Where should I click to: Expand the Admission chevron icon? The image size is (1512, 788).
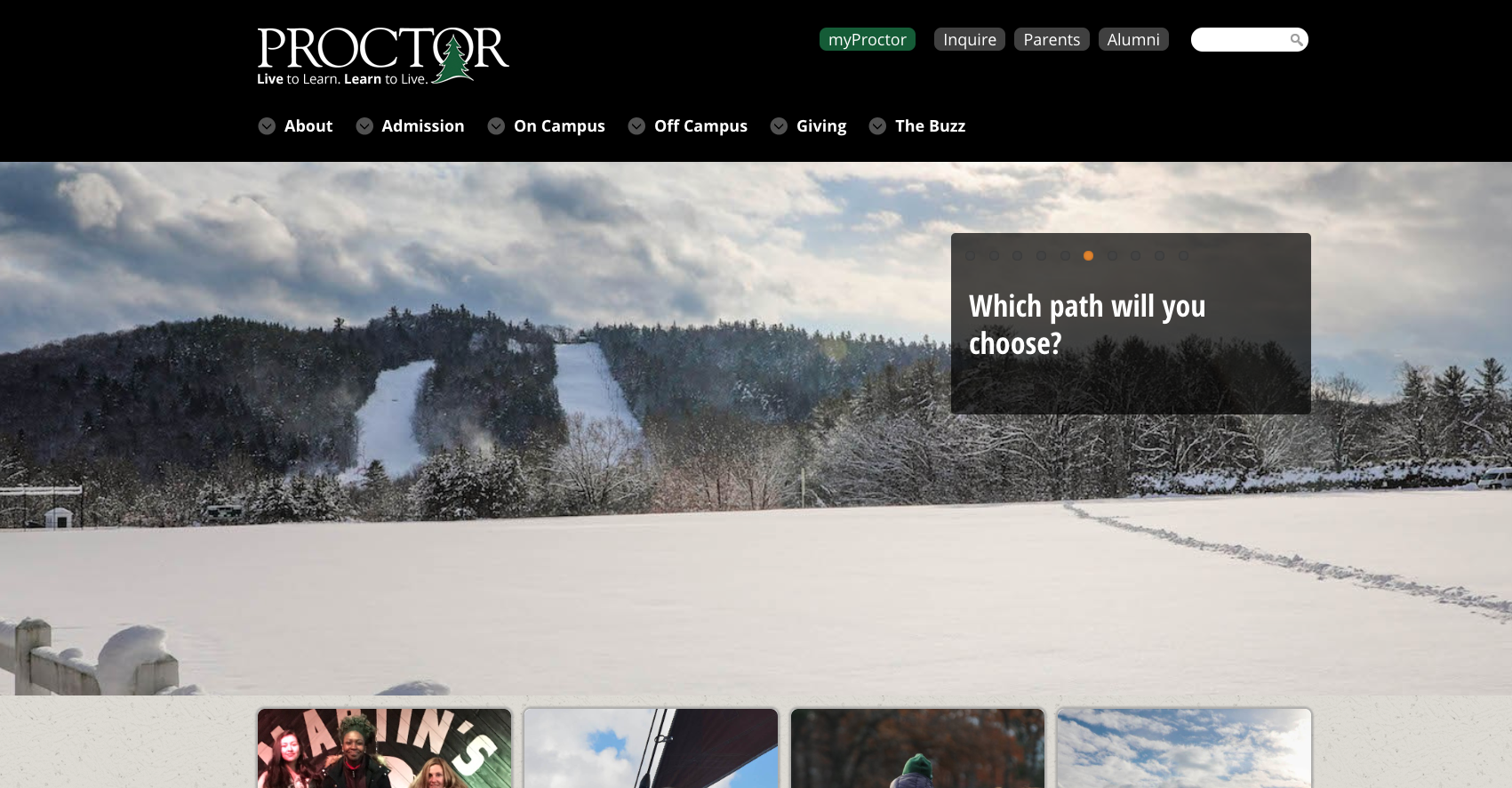click(x=364, y=126)
